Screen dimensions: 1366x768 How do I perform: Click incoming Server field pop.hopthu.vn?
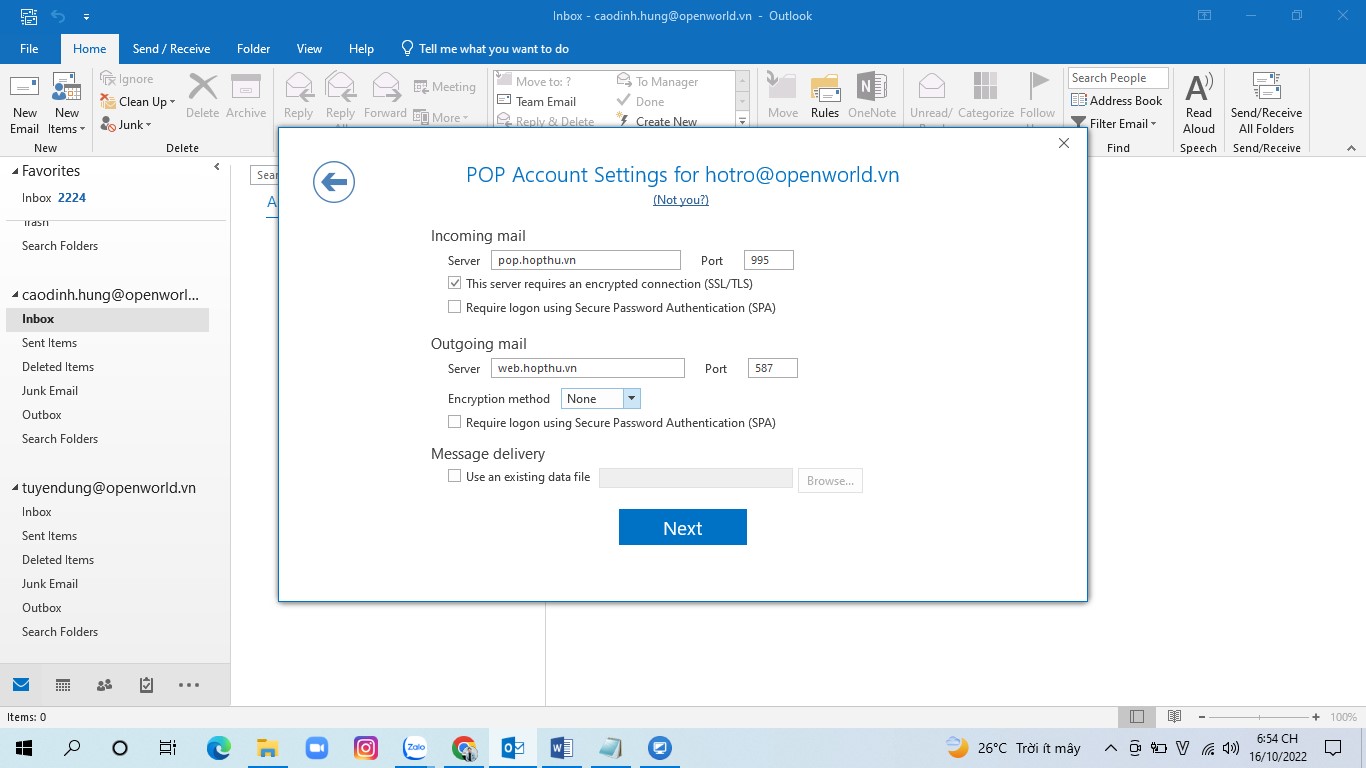click(x=586, y=260)
